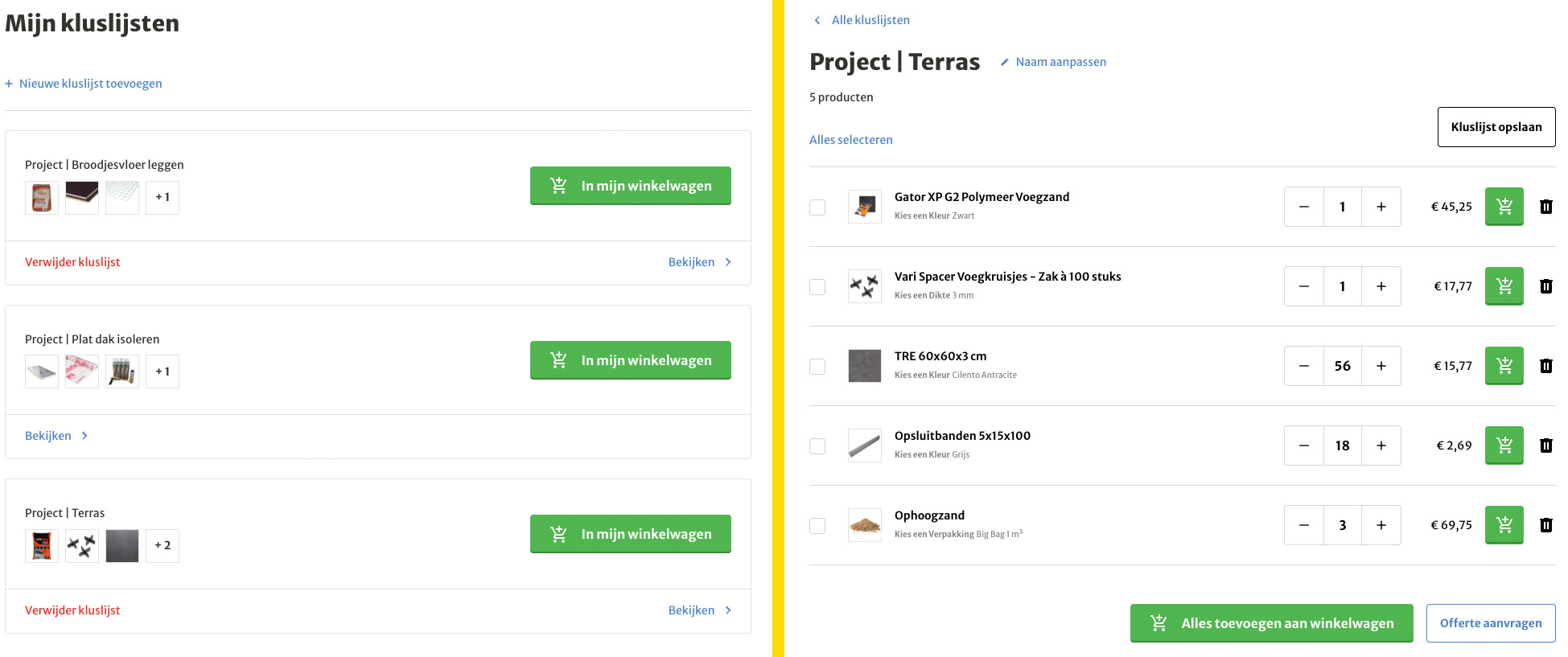Delete Gator XP G2 Polymeer Voegzand item
Viewport: 1568px width, 657px height.
coord(1545,207)
